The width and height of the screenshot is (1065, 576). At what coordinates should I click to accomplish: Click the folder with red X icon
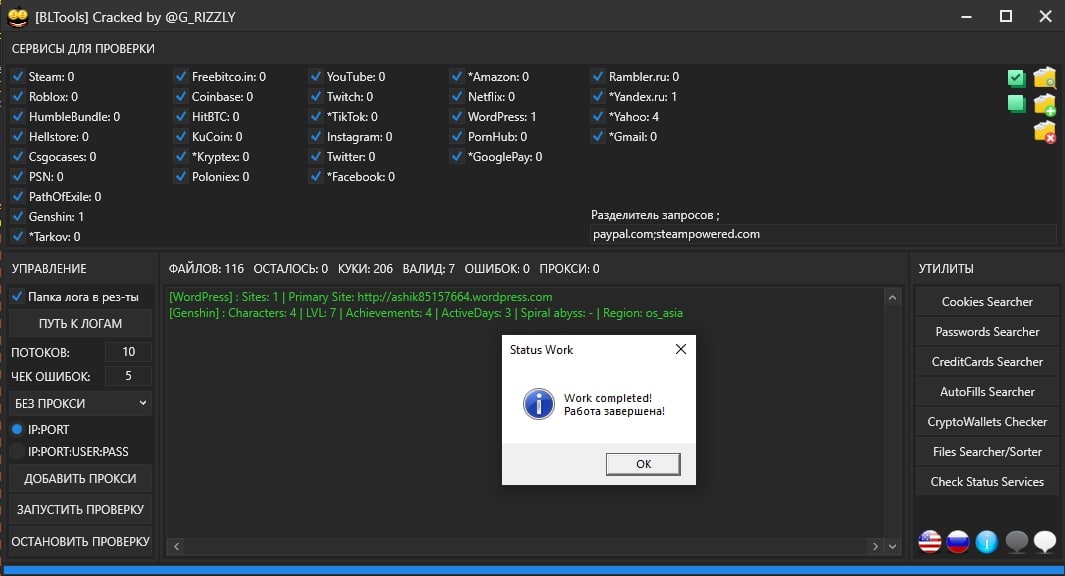tap(1045, 132)
